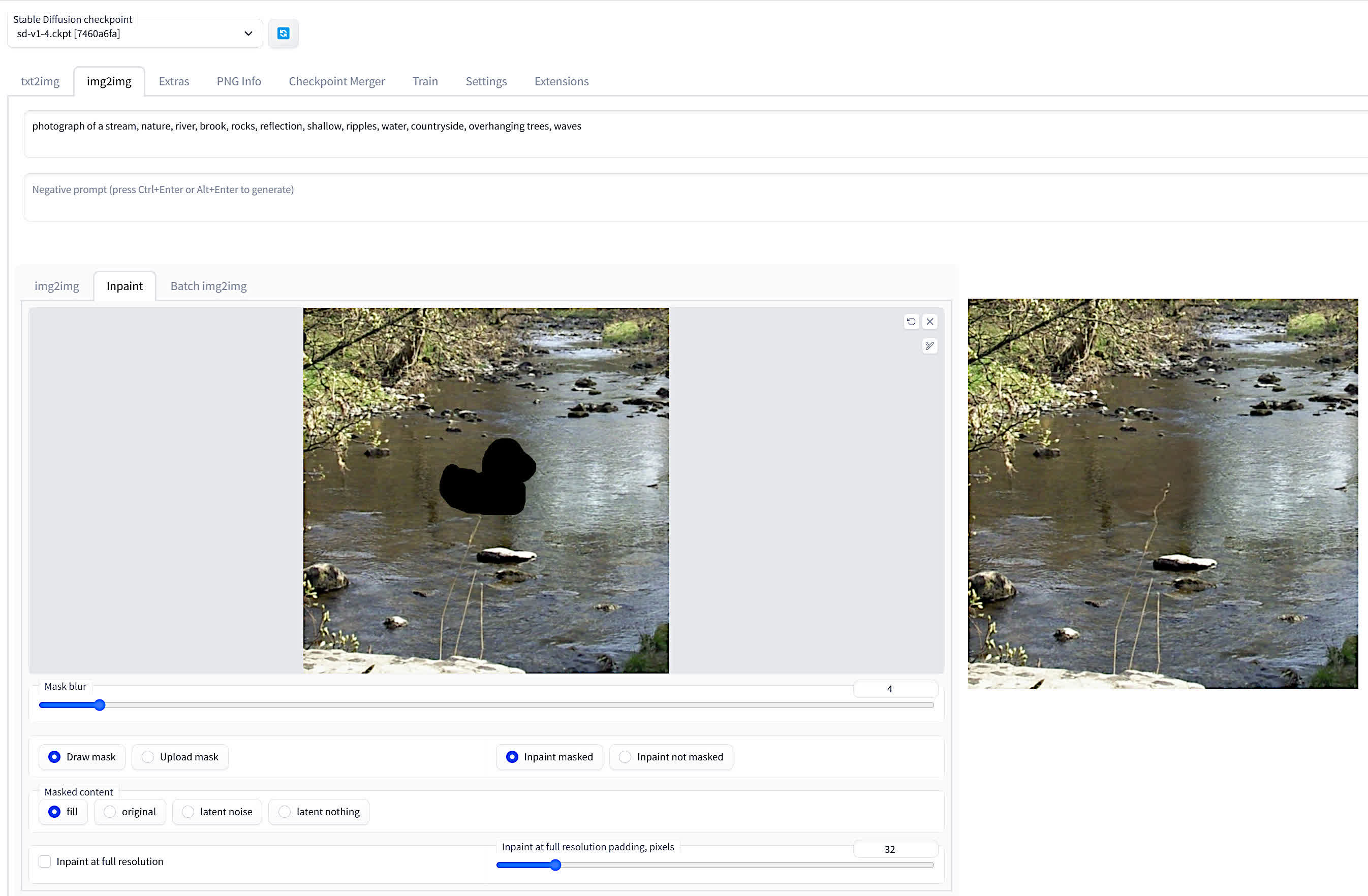Open the brush size pen tool
Image resolution: width=1368 pixels, height=896 pixels.
[929, 346]
